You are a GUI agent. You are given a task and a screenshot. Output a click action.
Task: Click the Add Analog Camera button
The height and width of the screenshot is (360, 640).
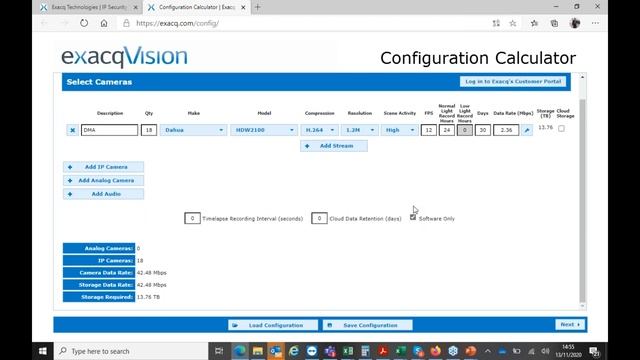click(x=103, y=180)
